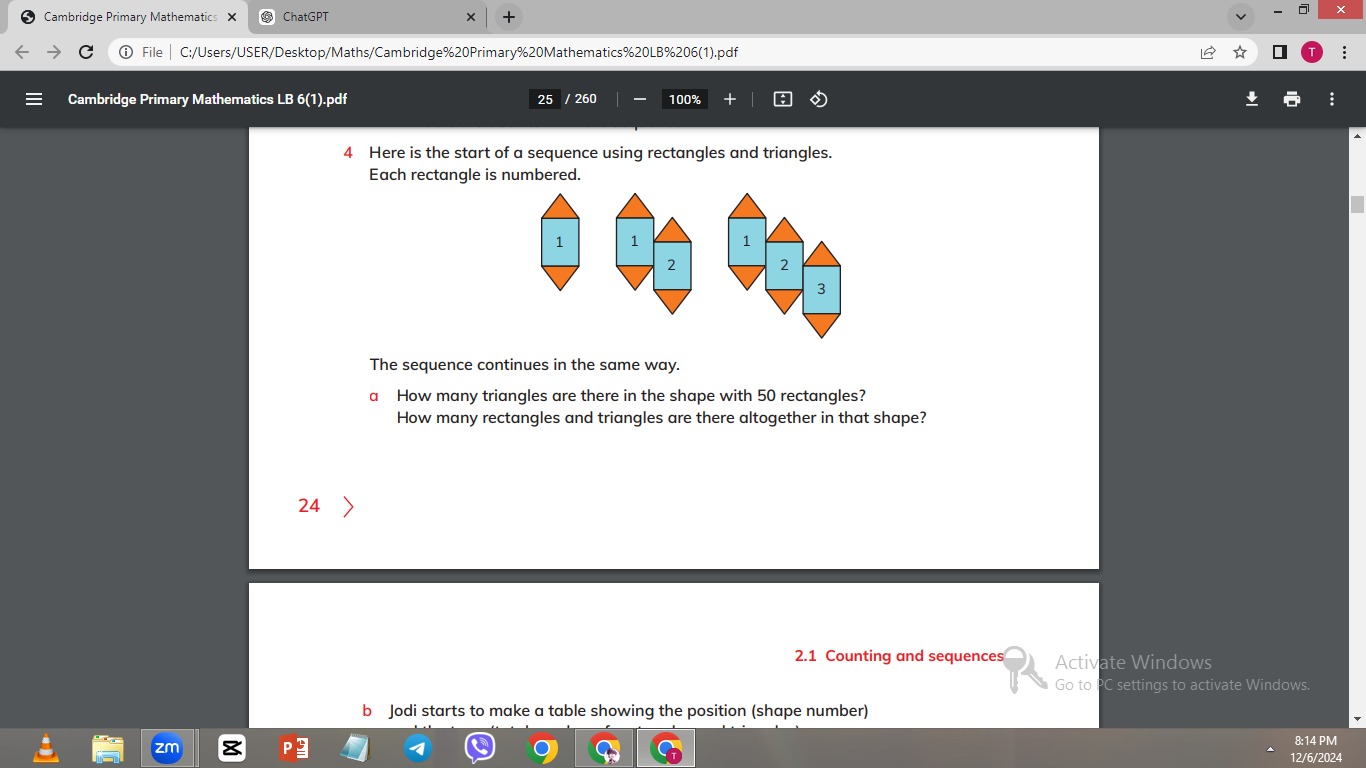
Task: Open the PDF viewer more actions menu
Action: 1332,99
